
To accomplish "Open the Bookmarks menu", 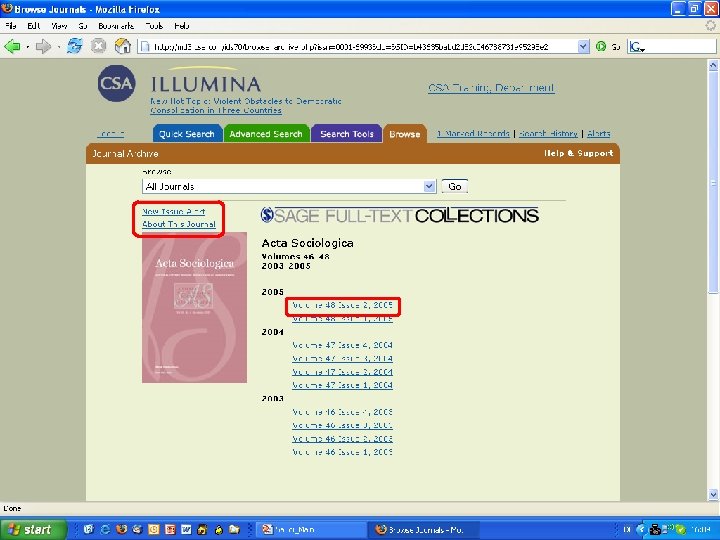I will click(x=116, y=26).
